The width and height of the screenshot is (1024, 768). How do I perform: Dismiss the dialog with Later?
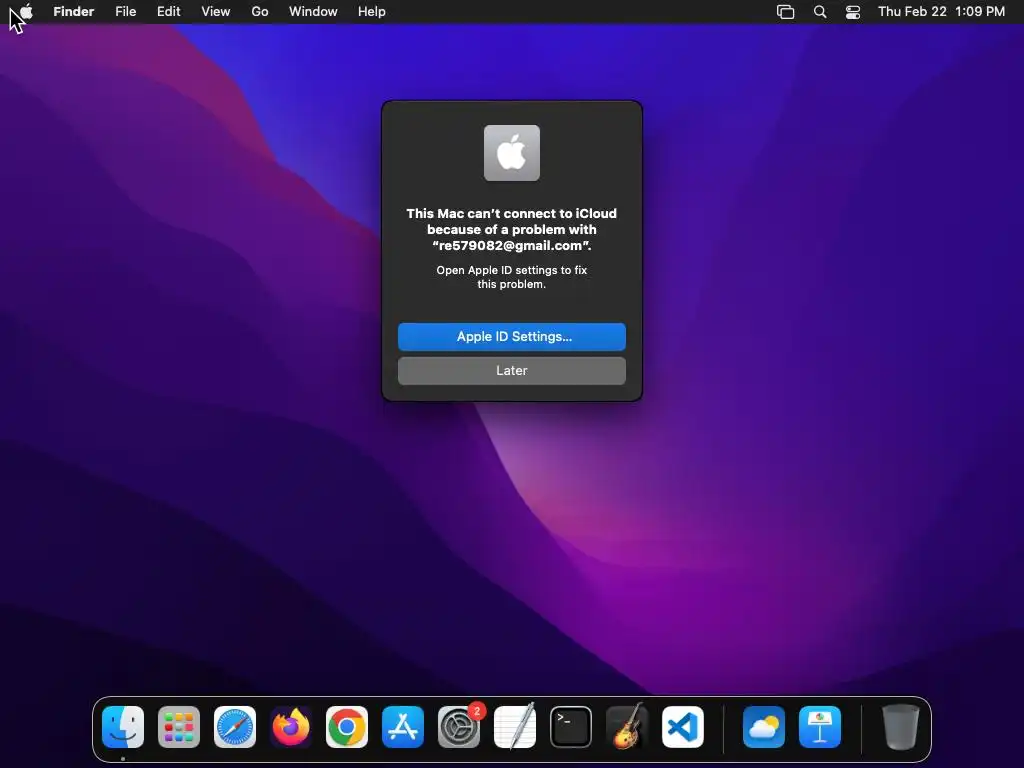click(x=512, y=370)
